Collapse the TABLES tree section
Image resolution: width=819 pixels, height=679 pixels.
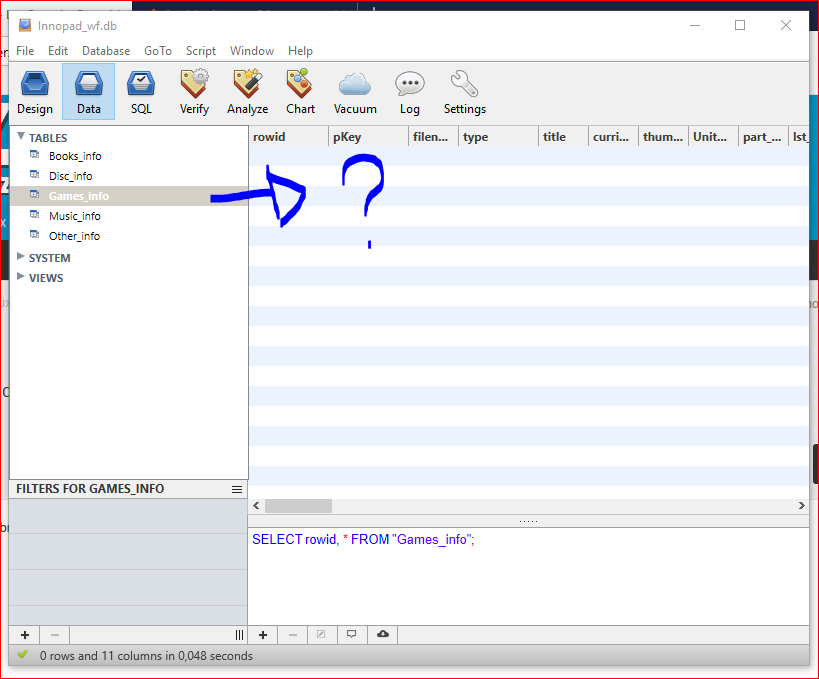click(21, 137)
